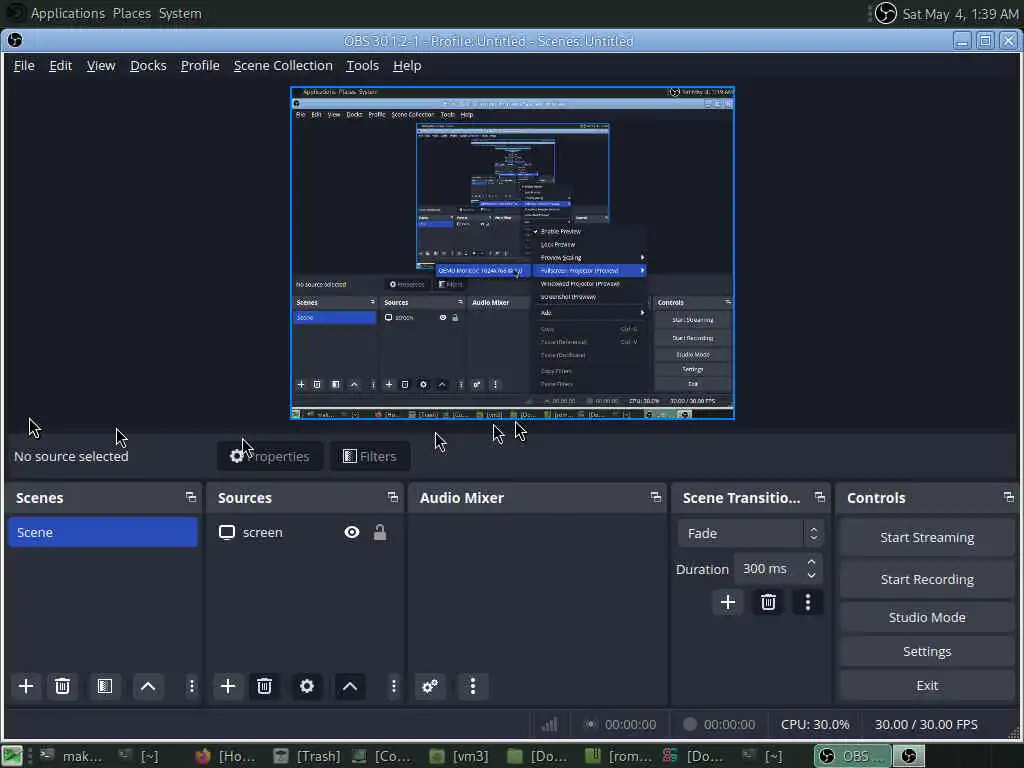The image size is (1024, 768).
Task: Open Sources dock more options dots
Action: click(x=393, y=686)
